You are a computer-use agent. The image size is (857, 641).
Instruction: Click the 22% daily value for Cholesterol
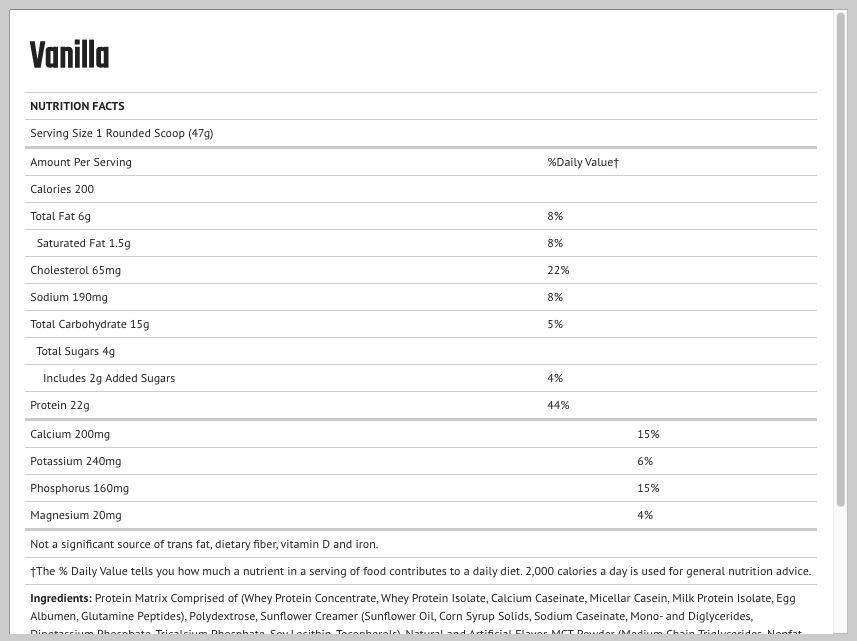click(x=558, y=270)
